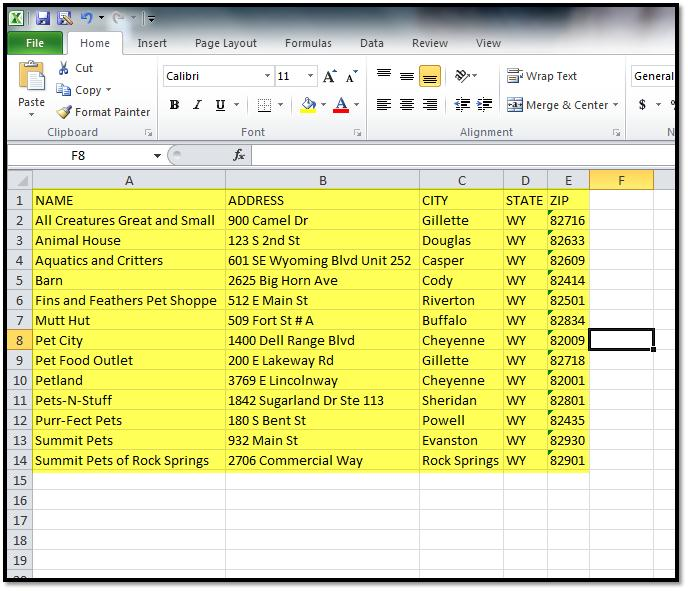
Task: Click the Borders icon
Action: pyautogui.click(x=264, y=105)
